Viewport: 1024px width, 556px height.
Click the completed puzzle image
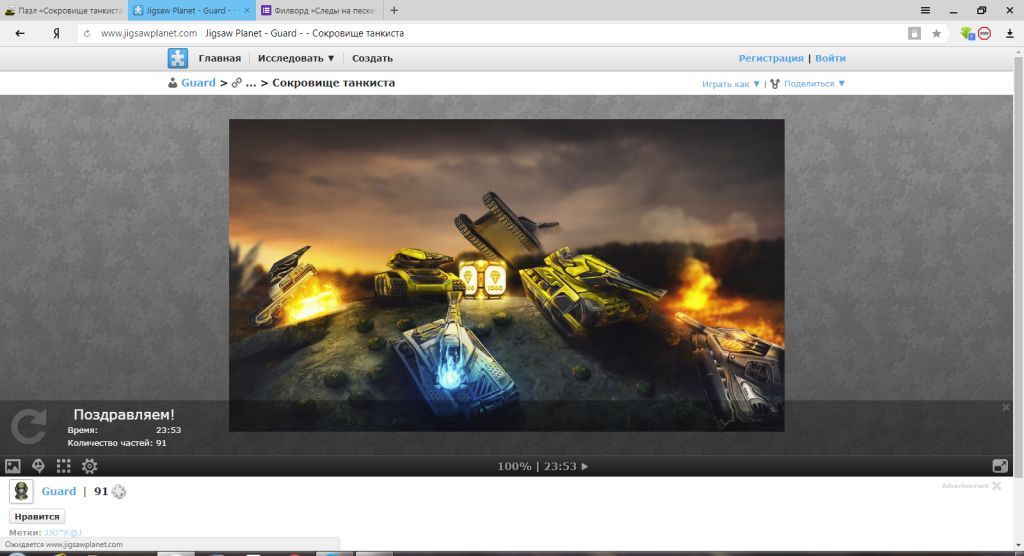coord(506,275)
